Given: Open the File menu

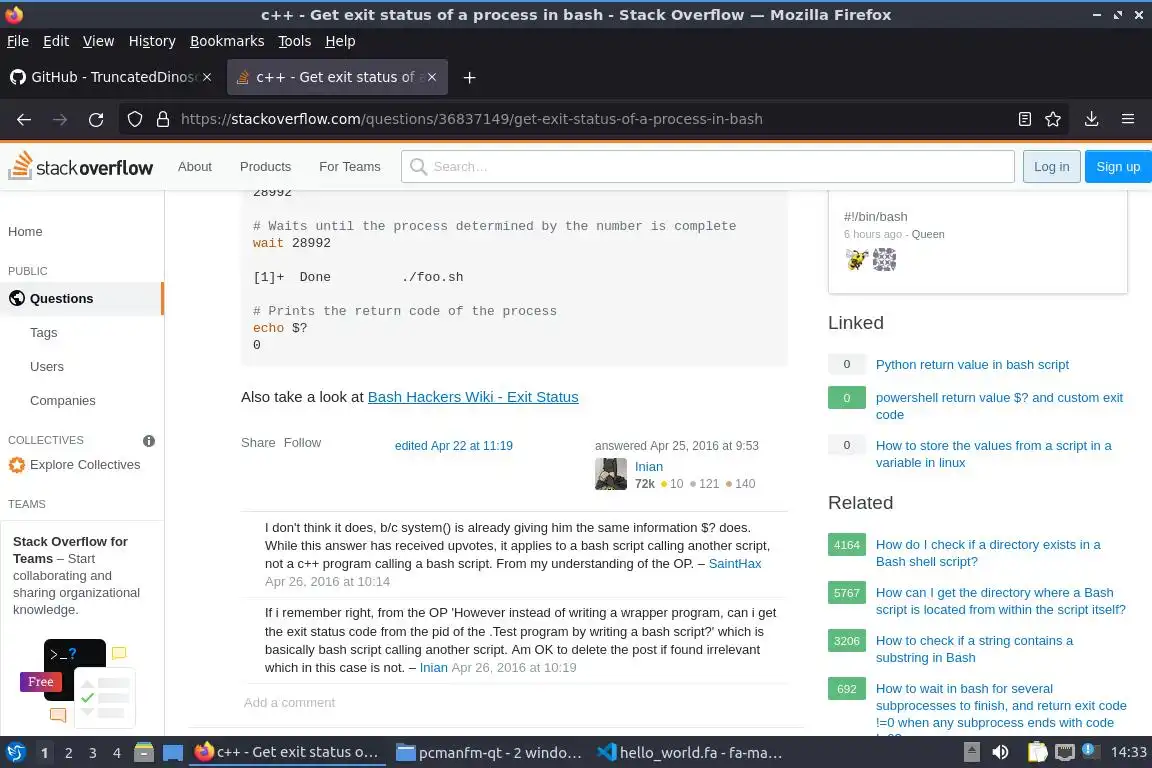Looking at the screenshot, I should 18,41.
